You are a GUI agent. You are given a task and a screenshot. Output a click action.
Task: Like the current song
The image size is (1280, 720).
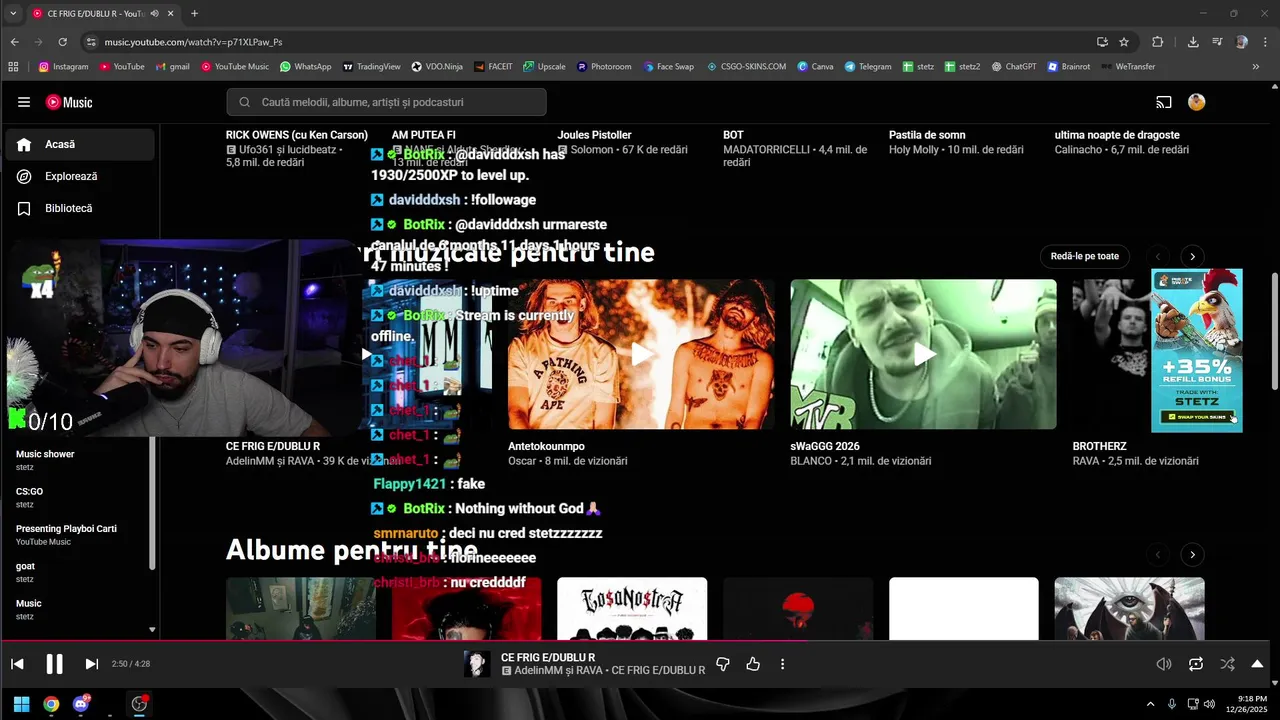(x=753, y=664)
